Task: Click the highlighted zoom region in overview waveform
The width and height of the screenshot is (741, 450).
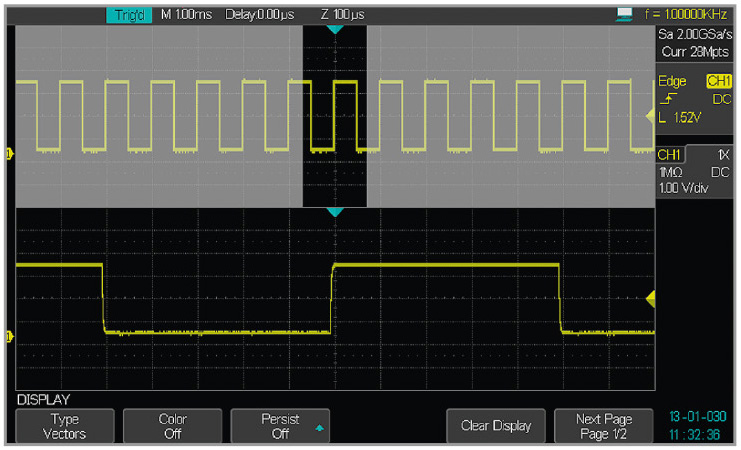Action: coord(335,115)
